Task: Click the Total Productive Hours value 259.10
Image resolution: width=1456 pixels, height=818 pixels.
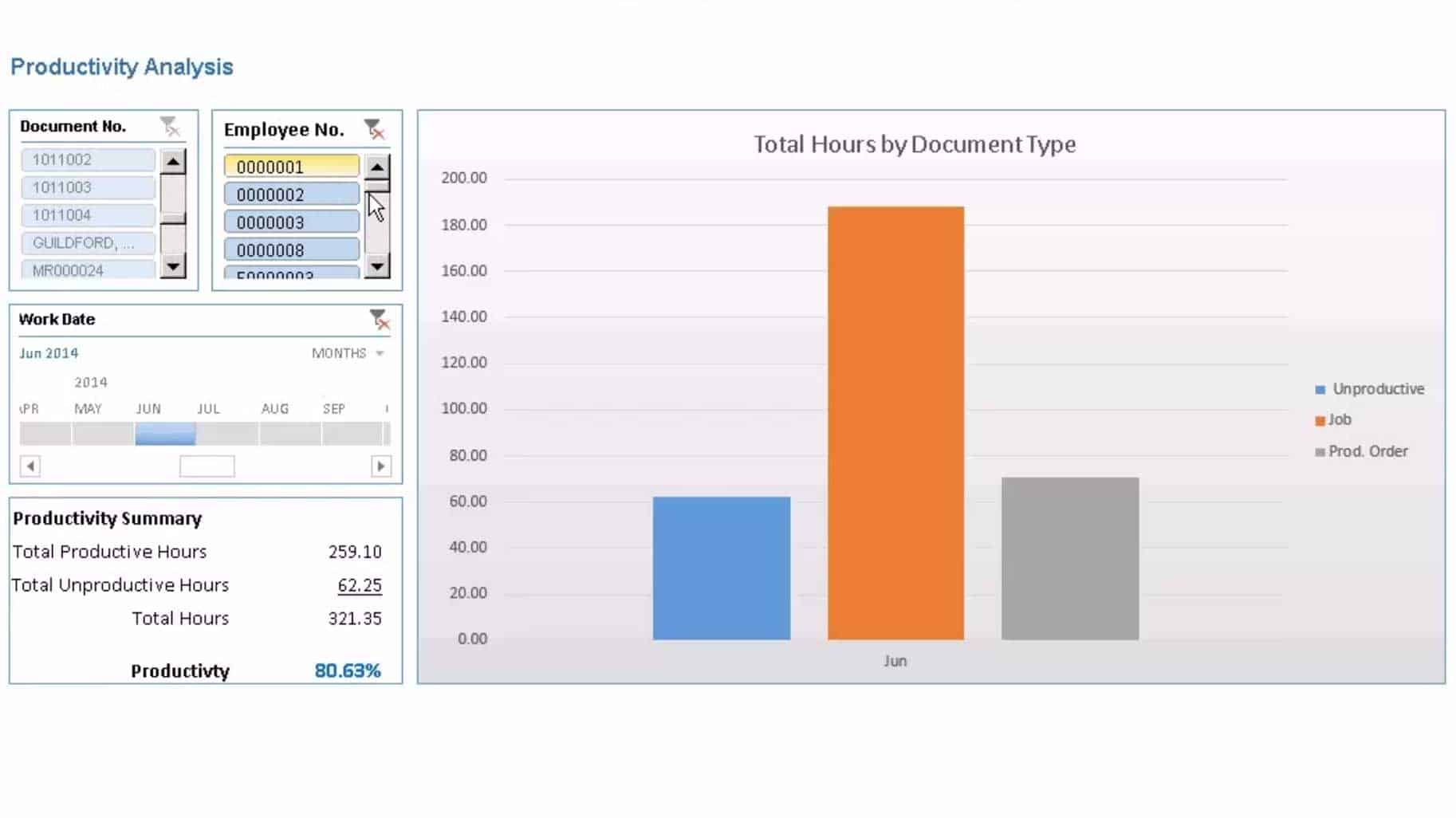Action: coord(355,552)
